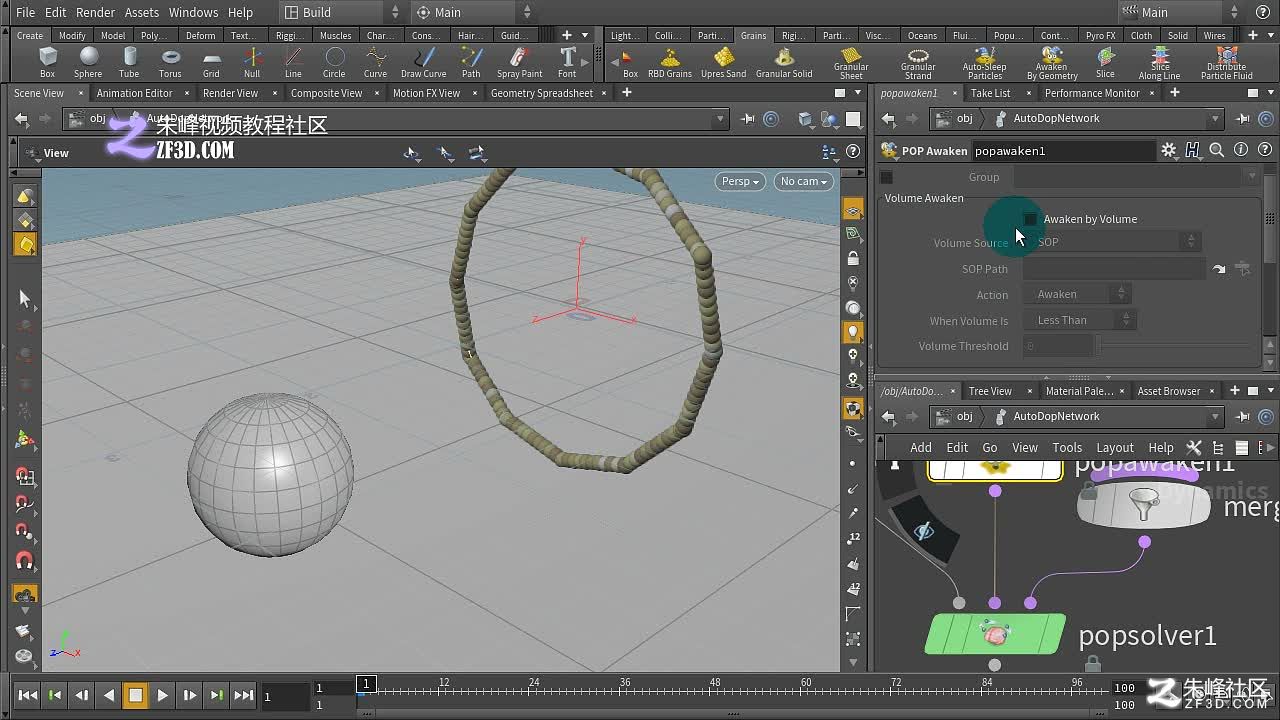Toggle the lock icon on the viewport sidebar
1280x720 pixels.
click(853, 259)
